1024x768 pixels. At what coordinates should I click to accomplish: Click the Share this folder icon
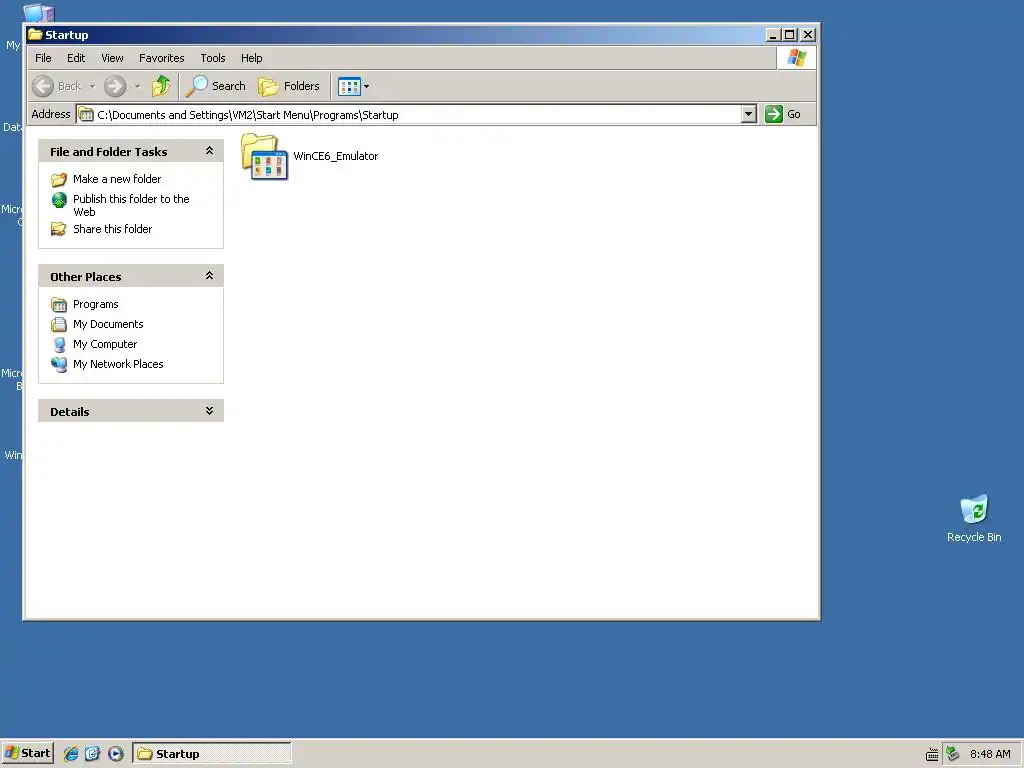[x=59, y=229]
